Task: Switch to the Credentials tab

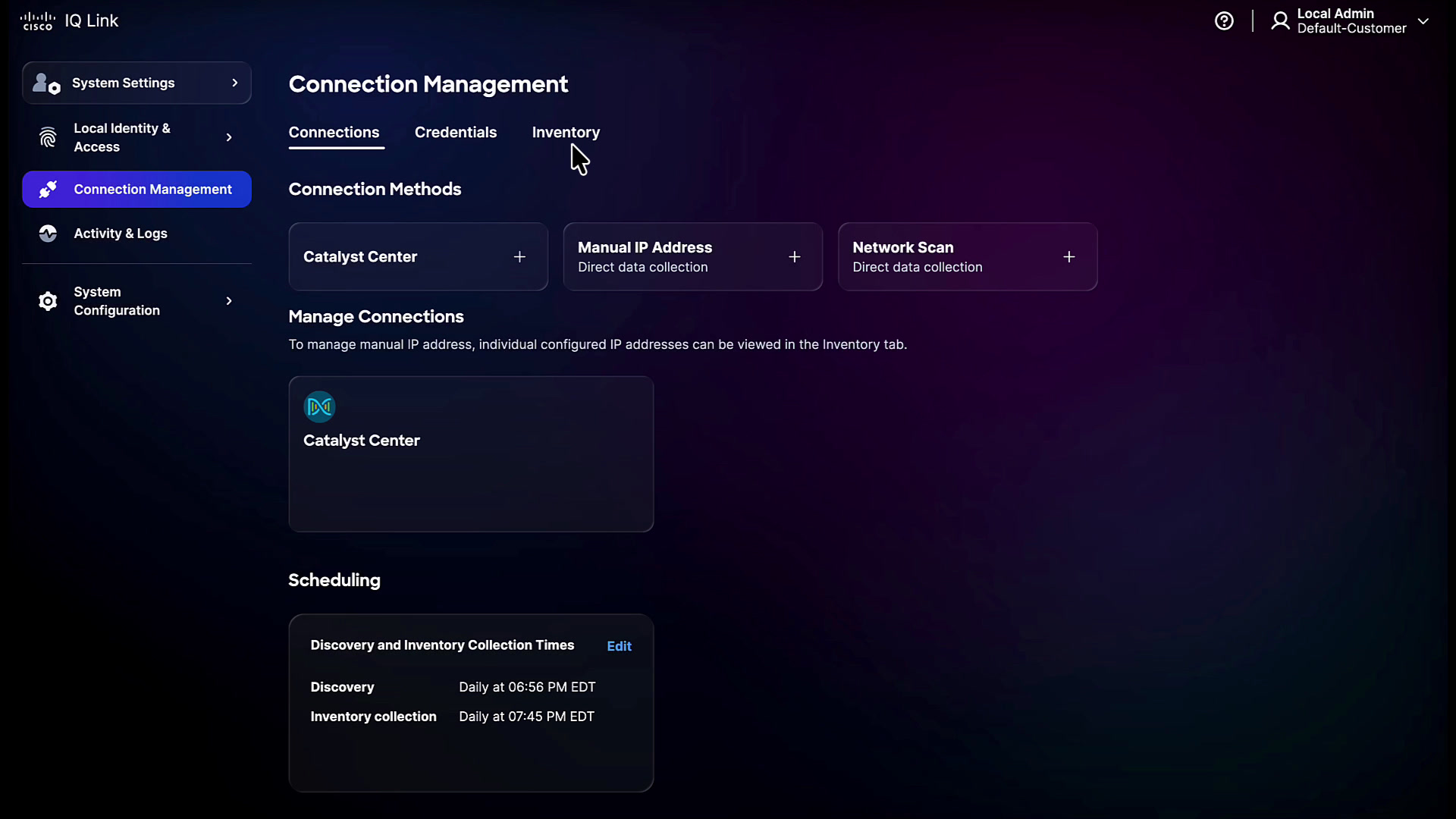Action: (456, 132)
